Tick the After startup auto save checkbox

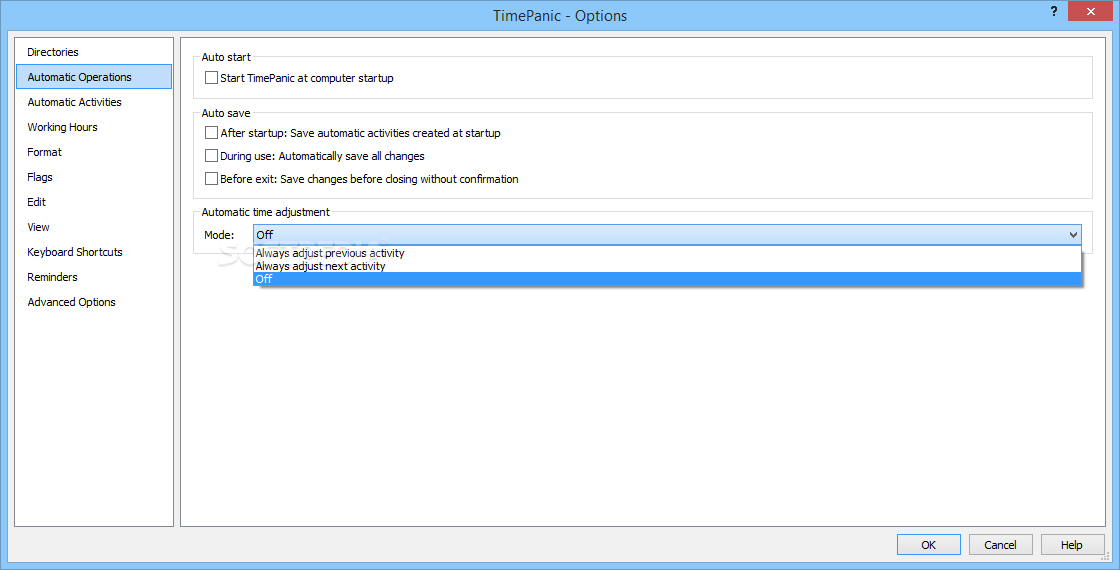[x=211, y=133]
